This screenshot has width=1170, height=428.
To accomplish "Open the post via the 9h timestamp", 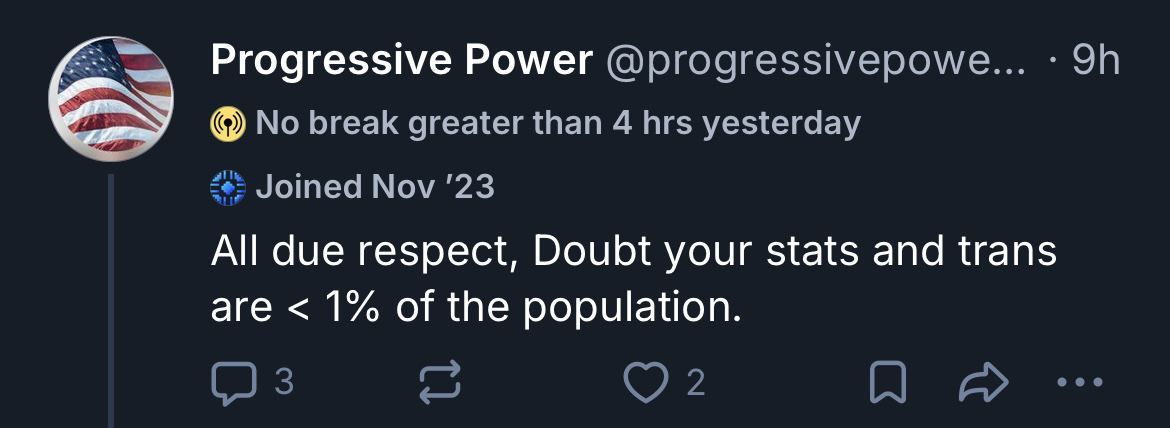I will pos(1095,62).
